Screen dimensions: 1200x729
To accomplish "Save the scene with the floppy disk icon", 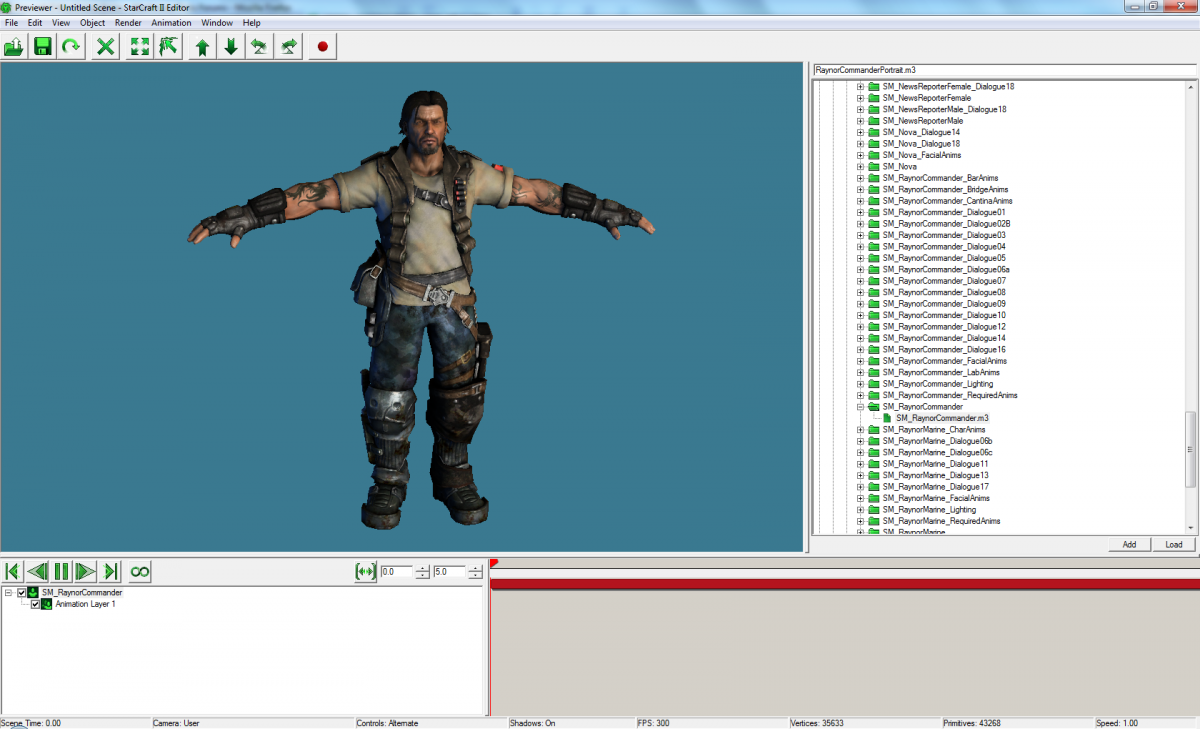I will click(x=42, y=46).
